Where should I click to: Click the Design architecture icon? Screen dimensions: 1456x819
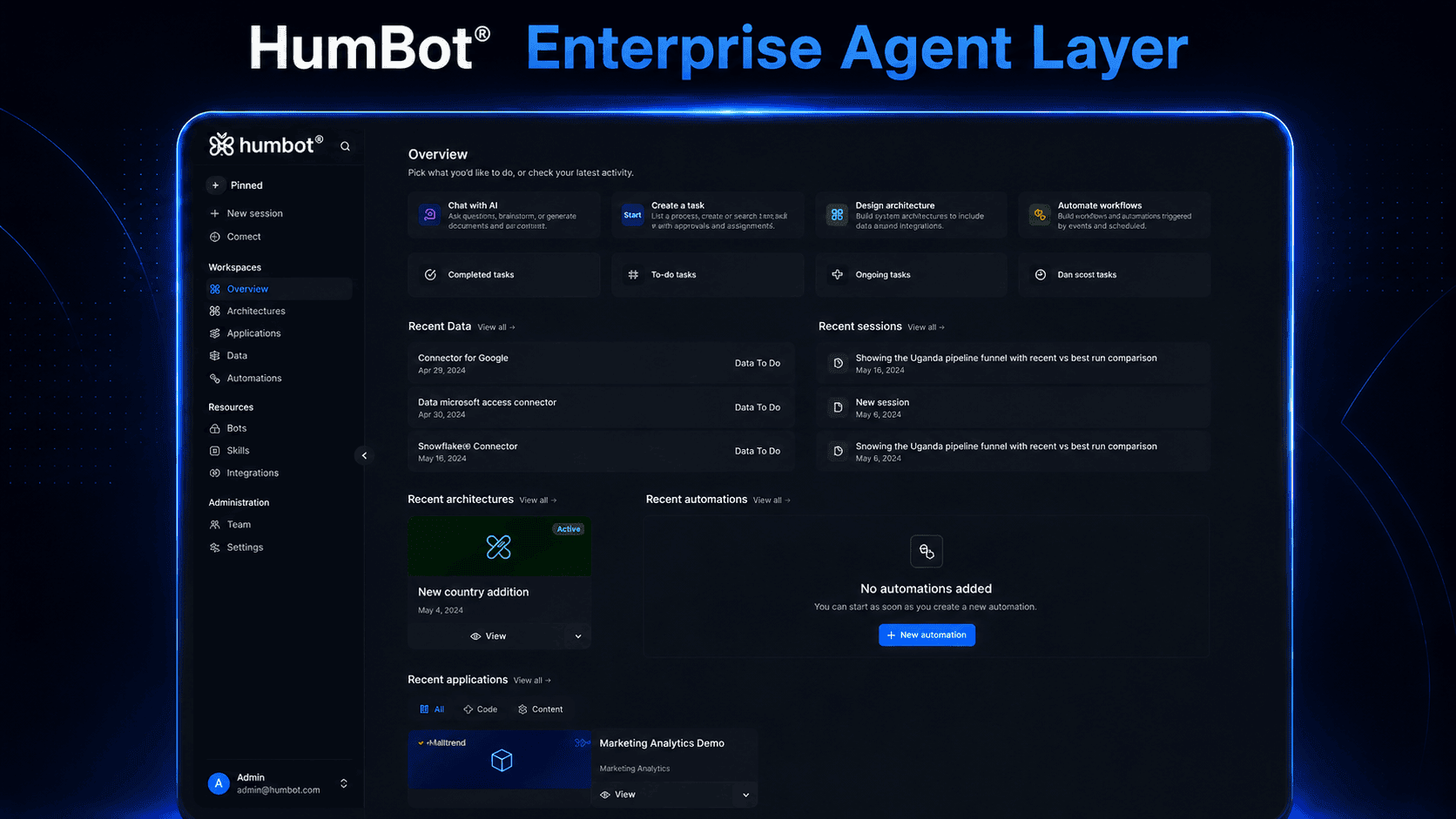[x=837, y=214]
